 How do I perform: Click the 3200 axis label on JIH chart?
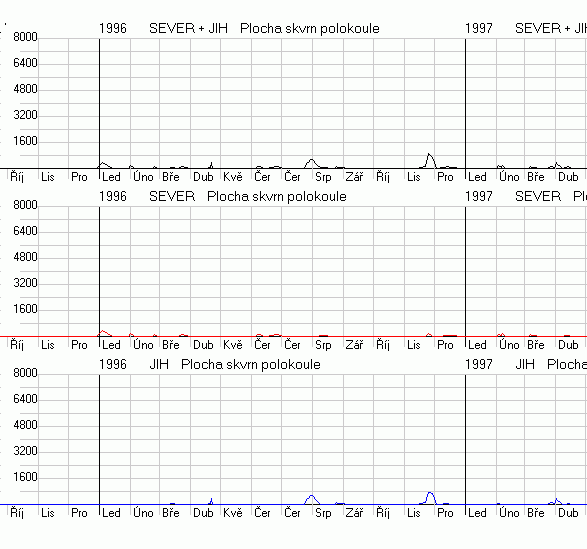click(25, 451)
